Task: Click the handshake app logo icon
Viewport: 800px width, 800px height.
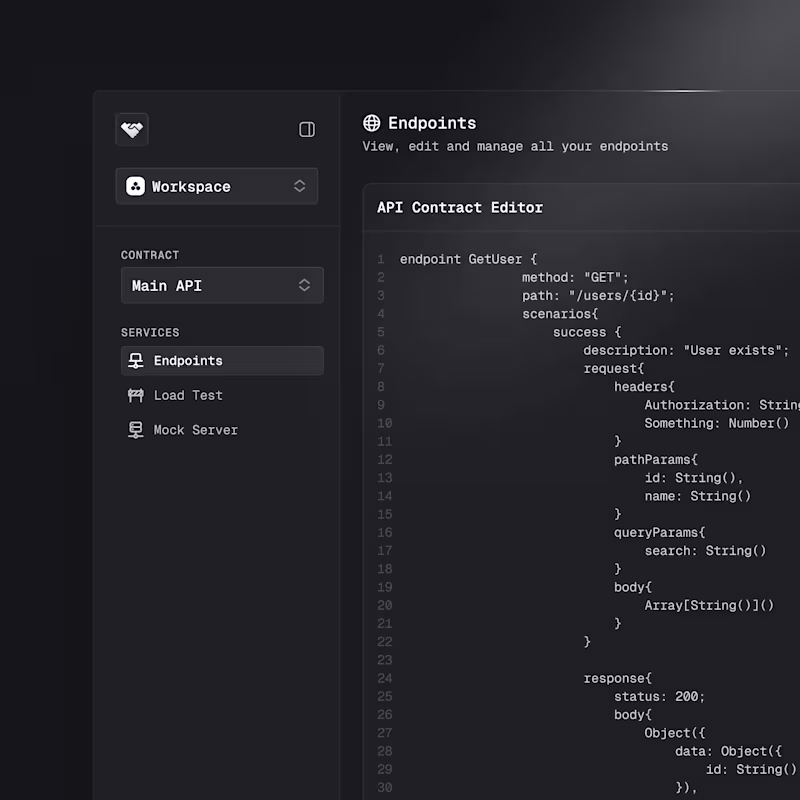Action: (132, 130)
